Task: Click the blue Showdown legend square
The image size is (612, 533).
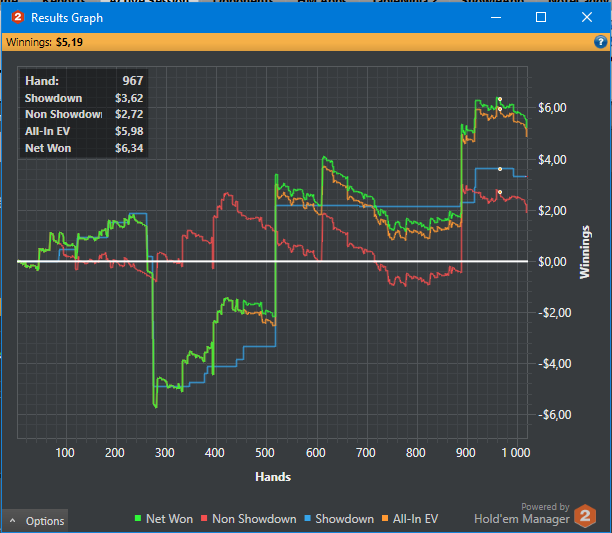Action: 308,519
